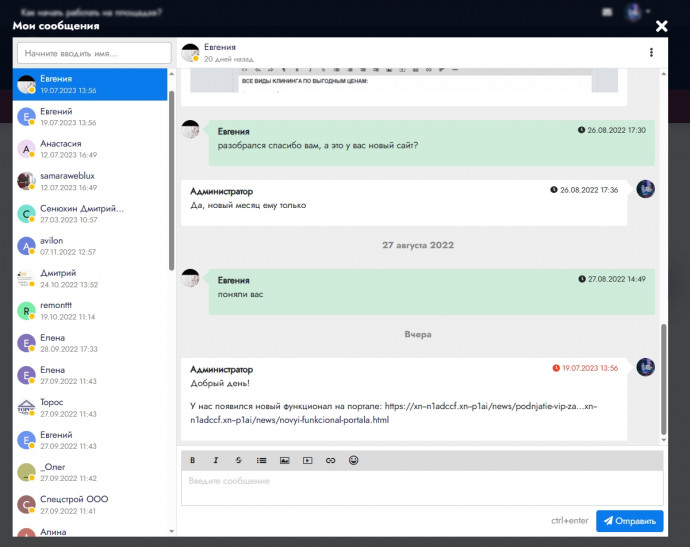This screenshot has height=547, width=690.
Task: Focus the name search field
Action: 94,53
